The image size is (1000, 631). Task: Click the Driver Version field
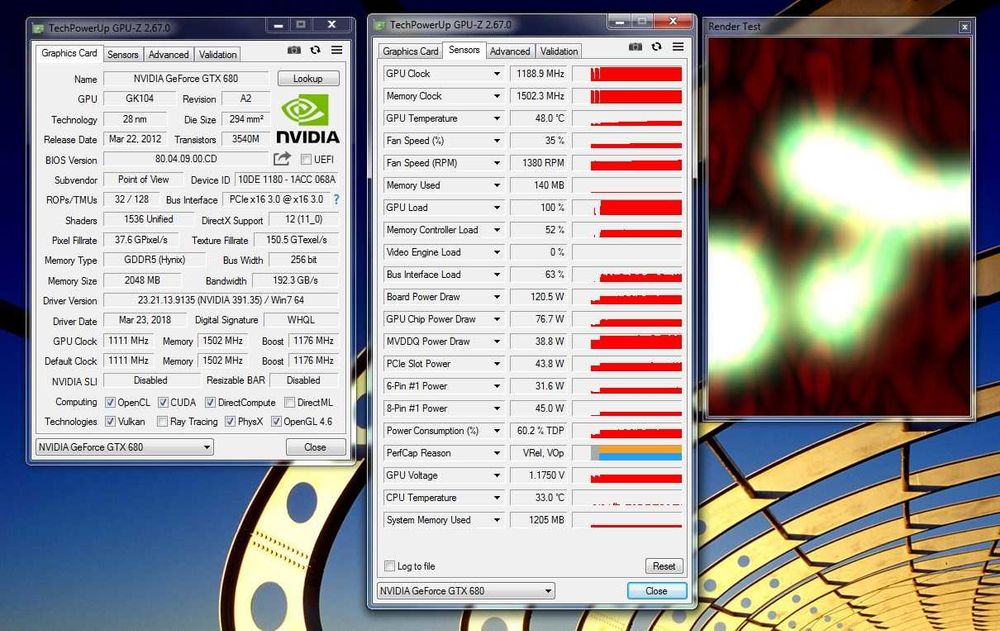click(x=221, y=300)
